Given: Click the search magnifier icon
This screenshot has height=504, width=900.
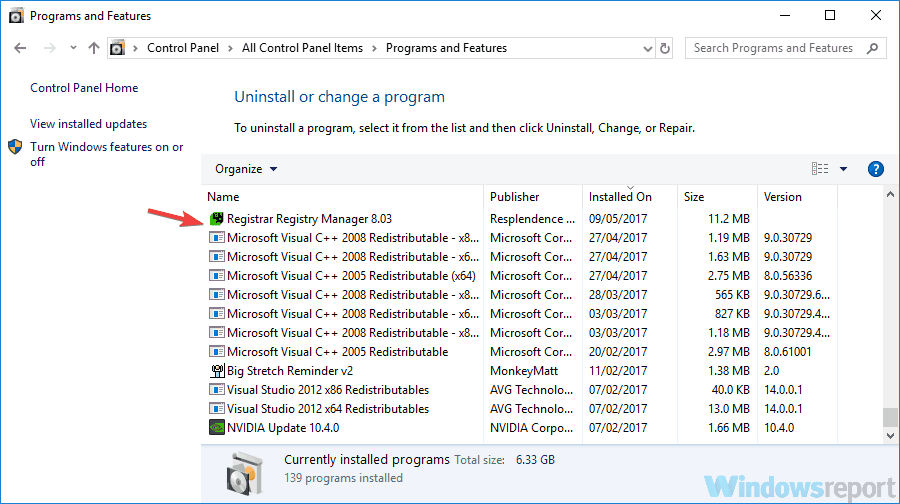Looking at the screenshot, I should [872, 48].
